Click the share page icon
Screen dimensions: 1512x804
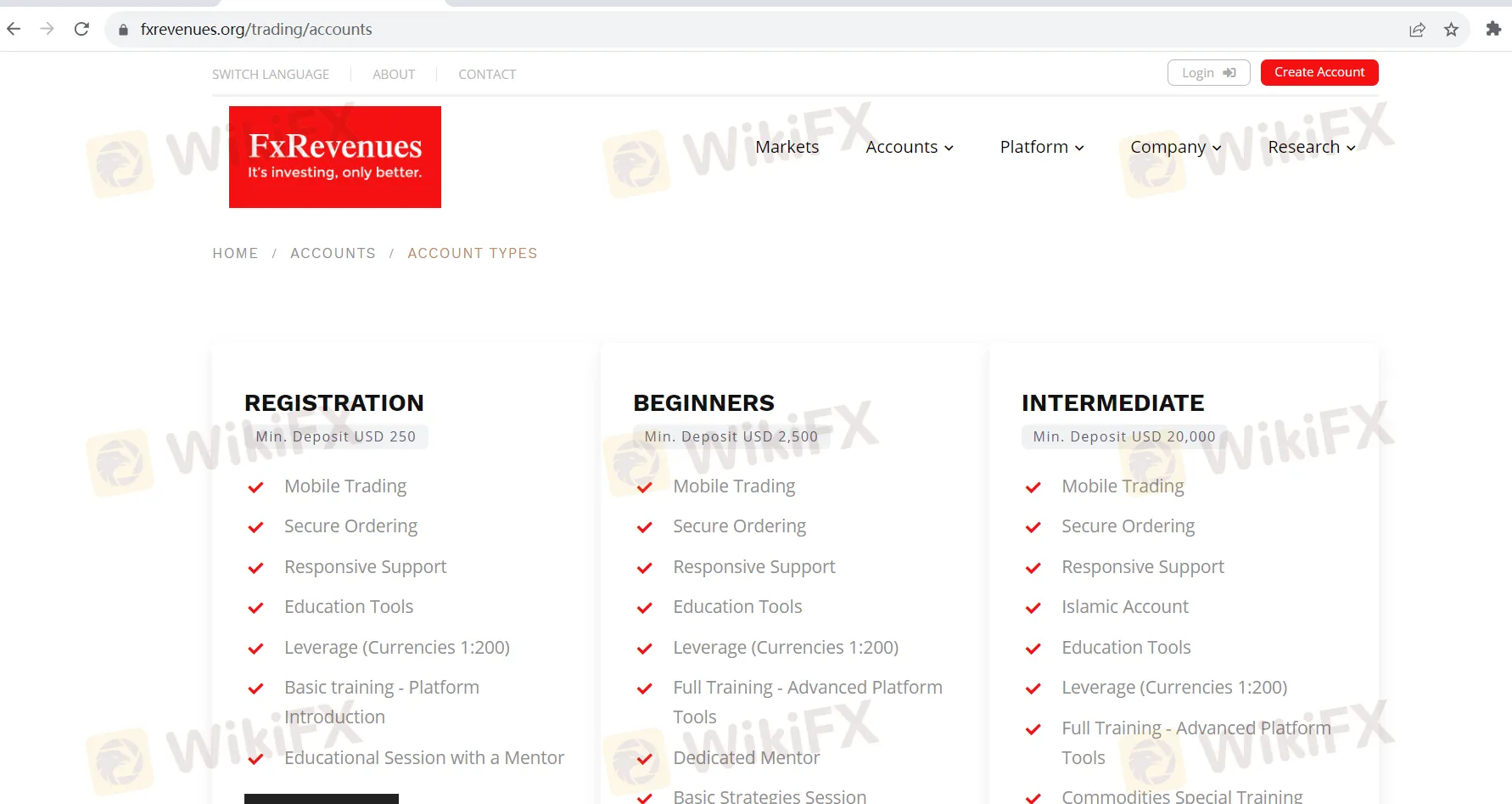coord(1417,29)
